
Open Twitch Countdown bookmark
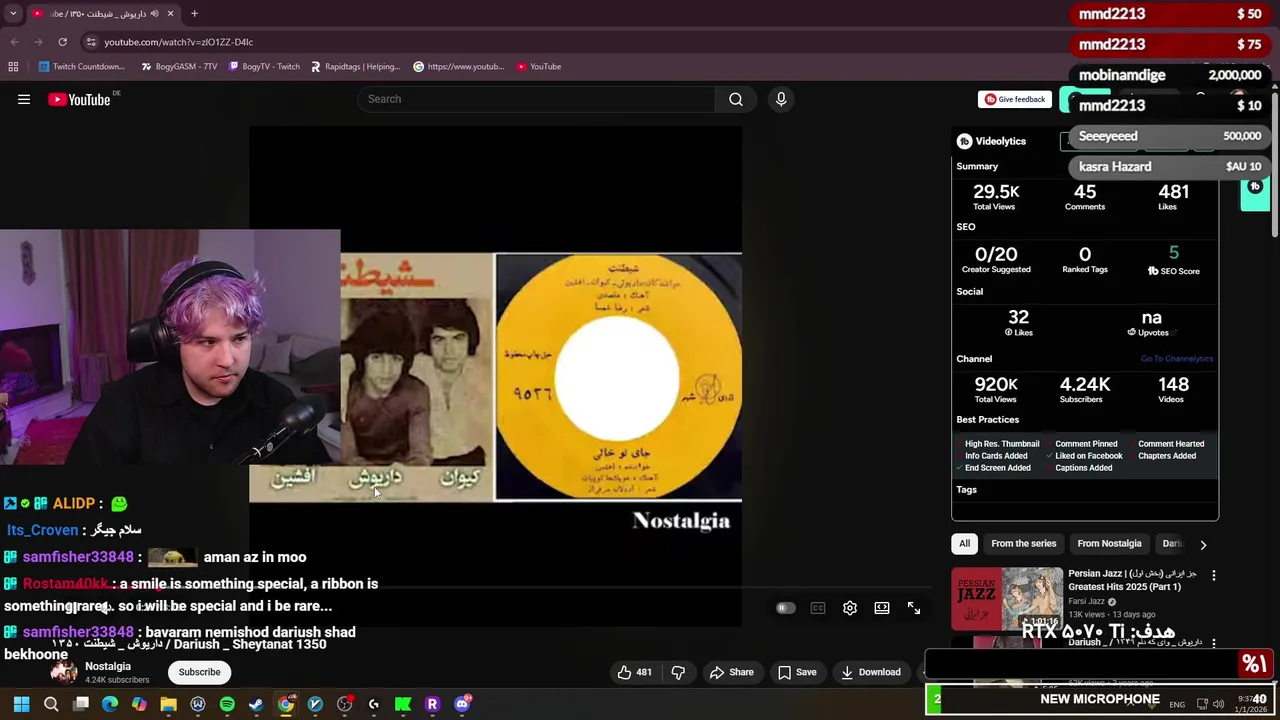coord(82,67)
